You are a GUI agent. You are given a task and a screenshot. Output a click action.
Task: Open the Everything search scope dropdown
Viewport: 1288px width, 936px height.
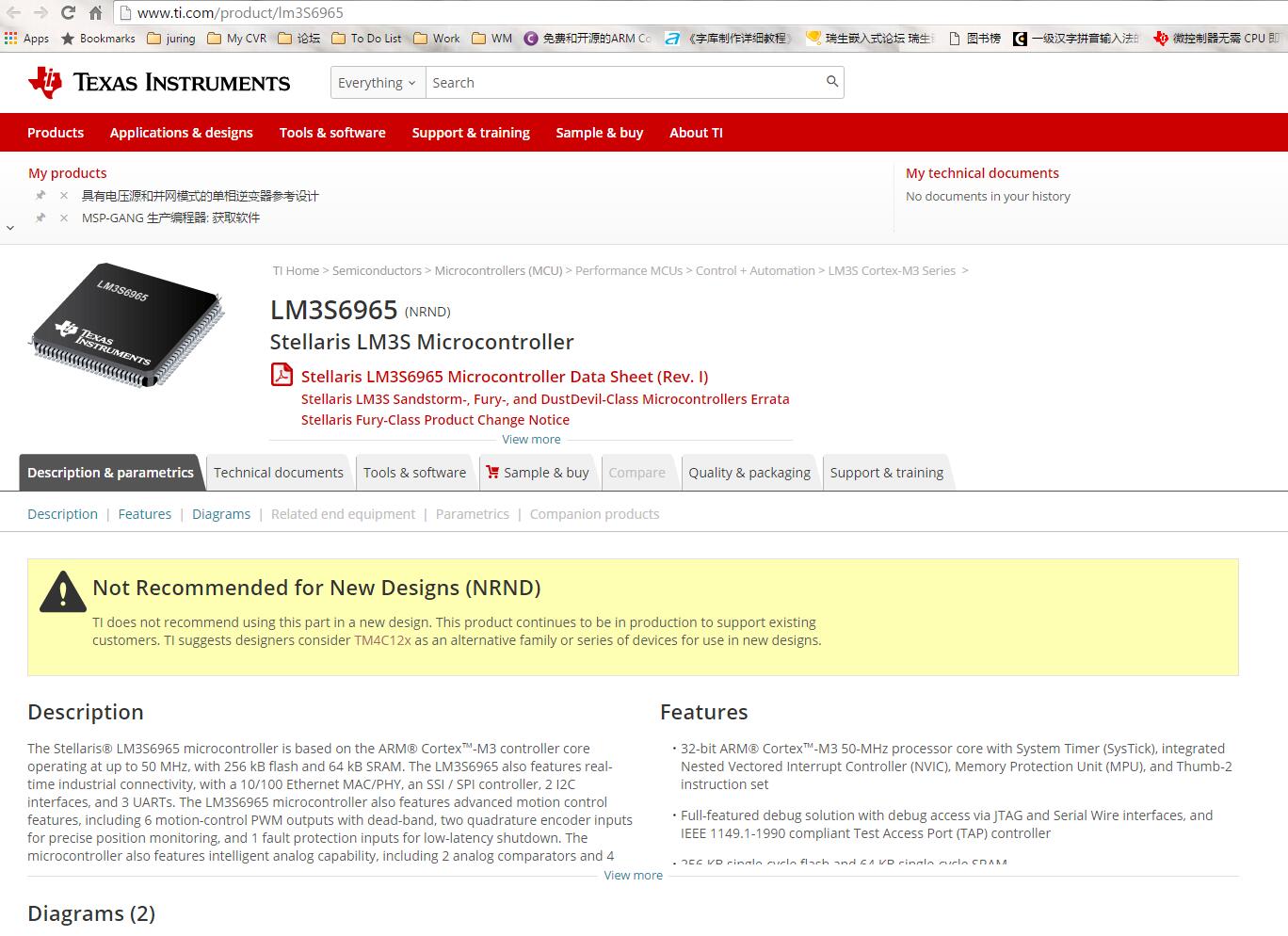coord(378,83)
